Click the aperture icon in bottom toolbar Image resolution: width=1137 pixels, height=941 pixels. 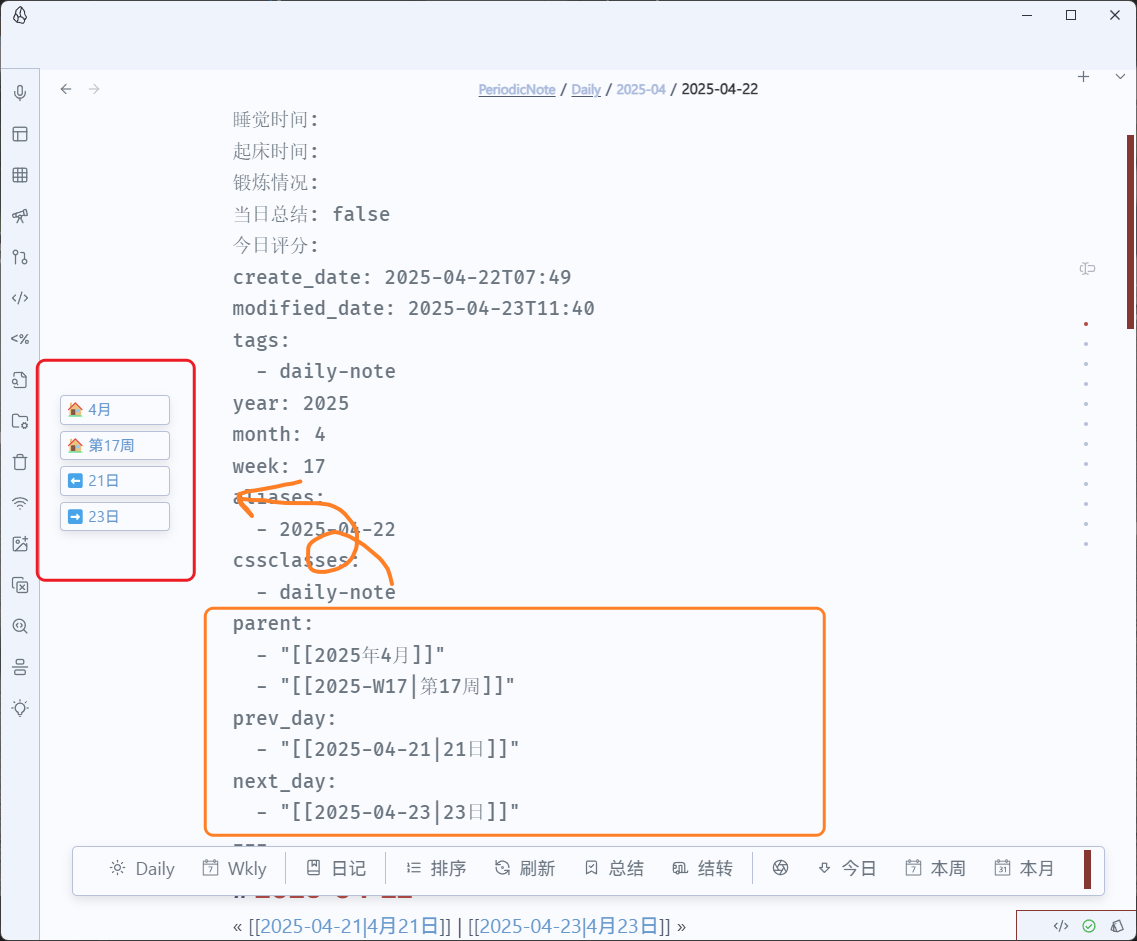point(780,868)
